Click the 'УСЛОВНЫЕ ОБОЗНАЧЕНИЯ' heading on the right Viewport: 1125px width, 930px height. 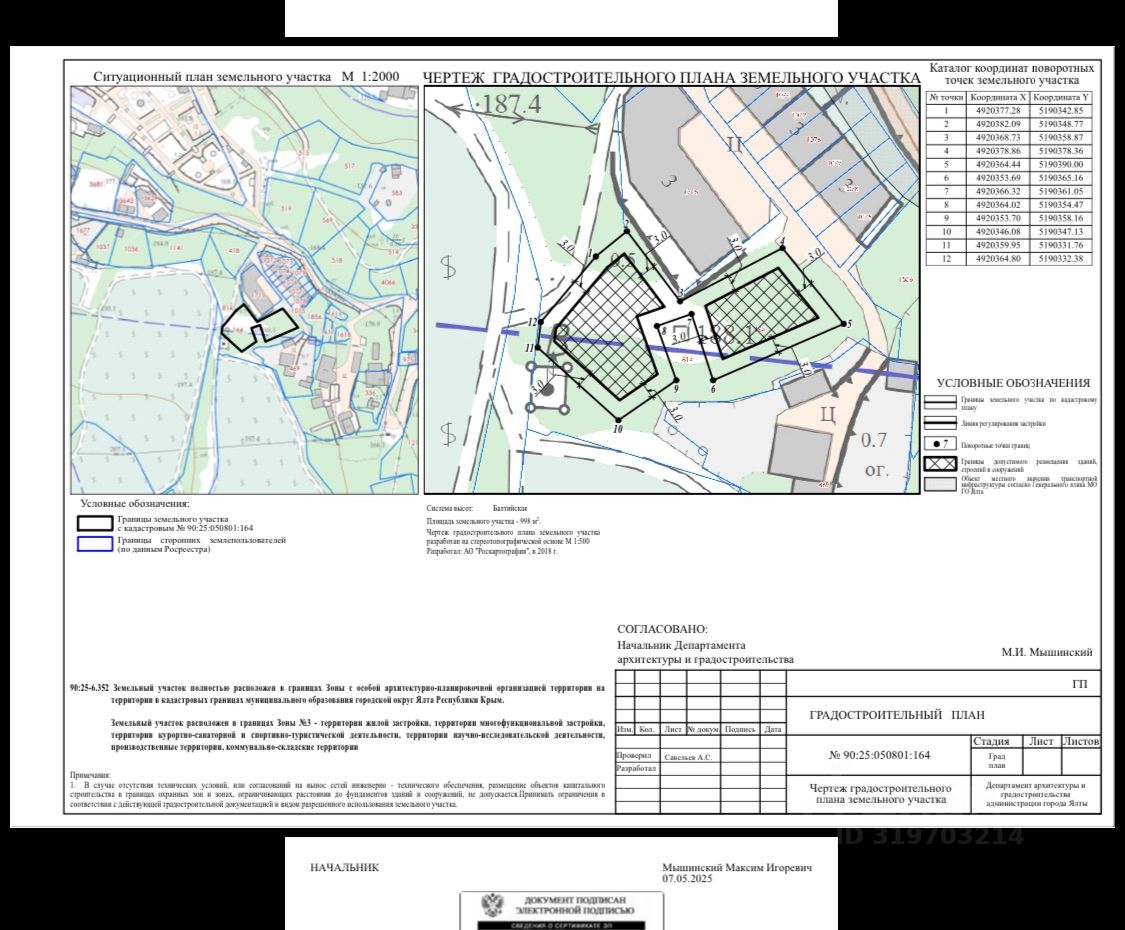1013,383
